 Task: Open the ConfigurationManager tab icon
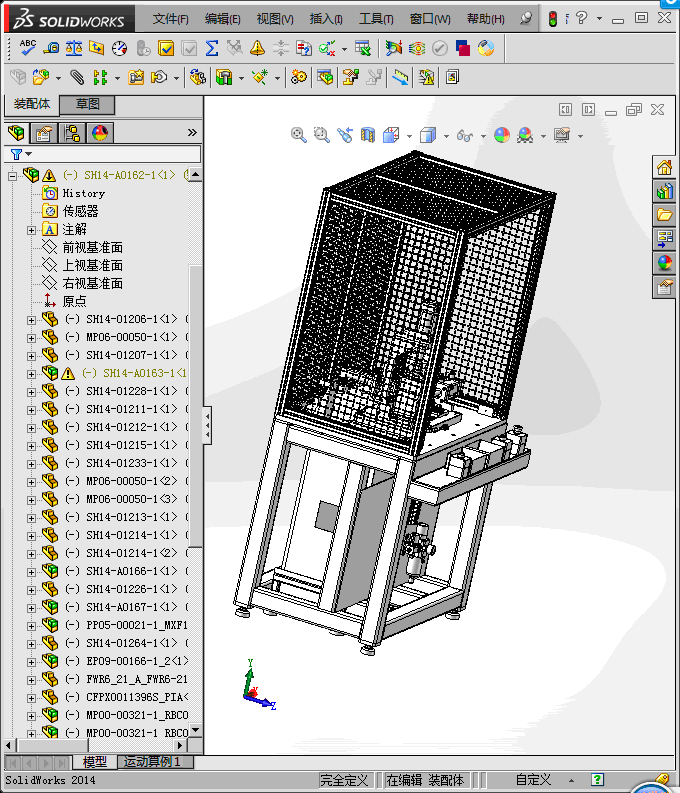(x=72, y=133)
